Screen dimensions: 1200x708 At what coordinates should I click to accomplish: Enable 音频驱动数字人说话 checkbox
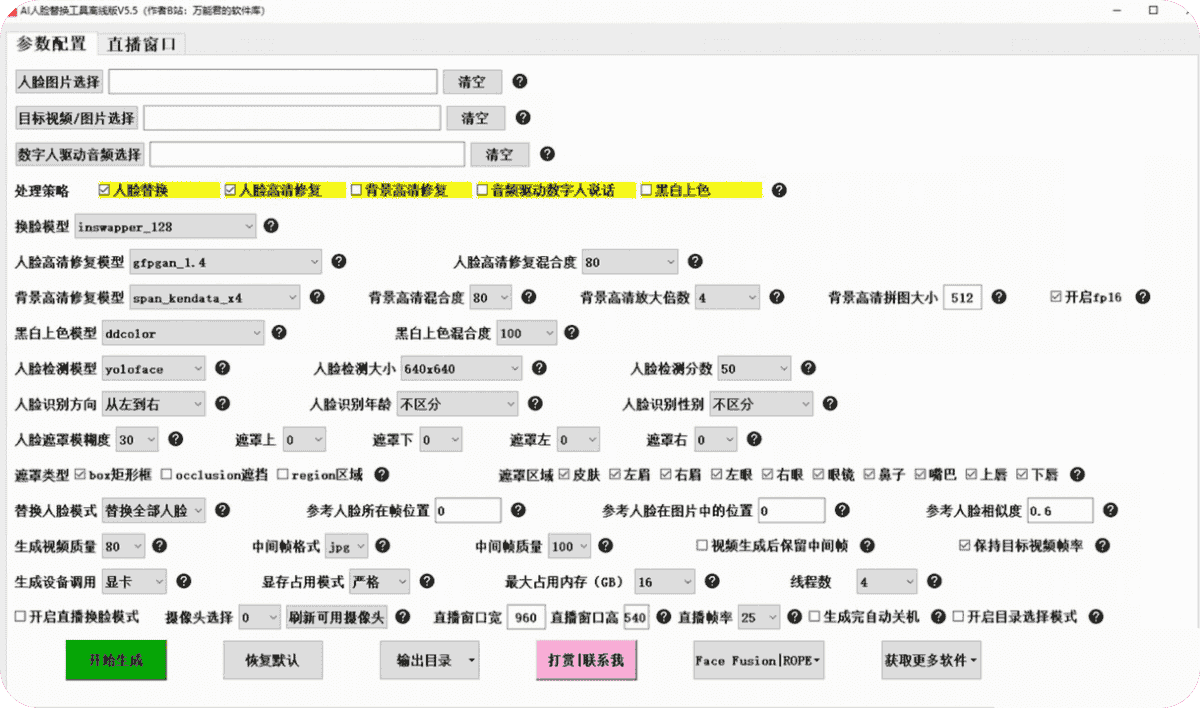tap(482, 190)
